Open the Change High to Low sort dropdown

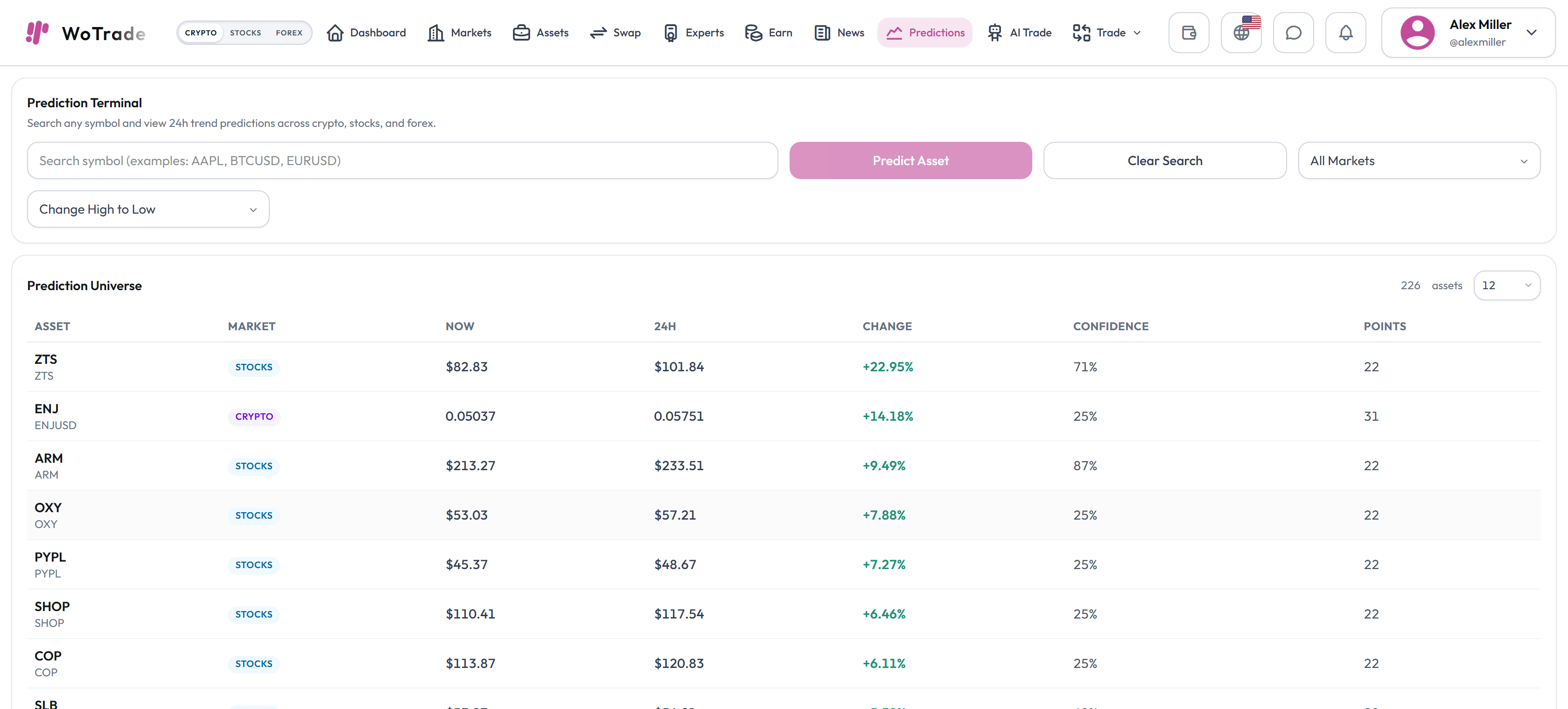[x=148, y=209]
